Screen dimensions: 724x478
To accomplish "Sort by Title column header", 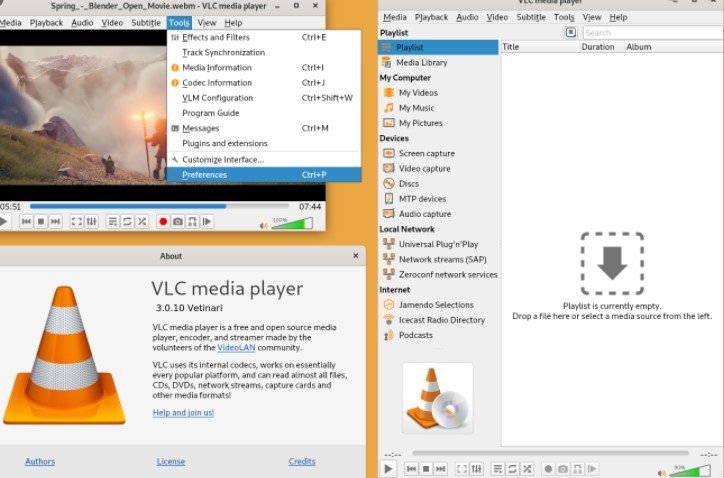I will click(540, 47).
